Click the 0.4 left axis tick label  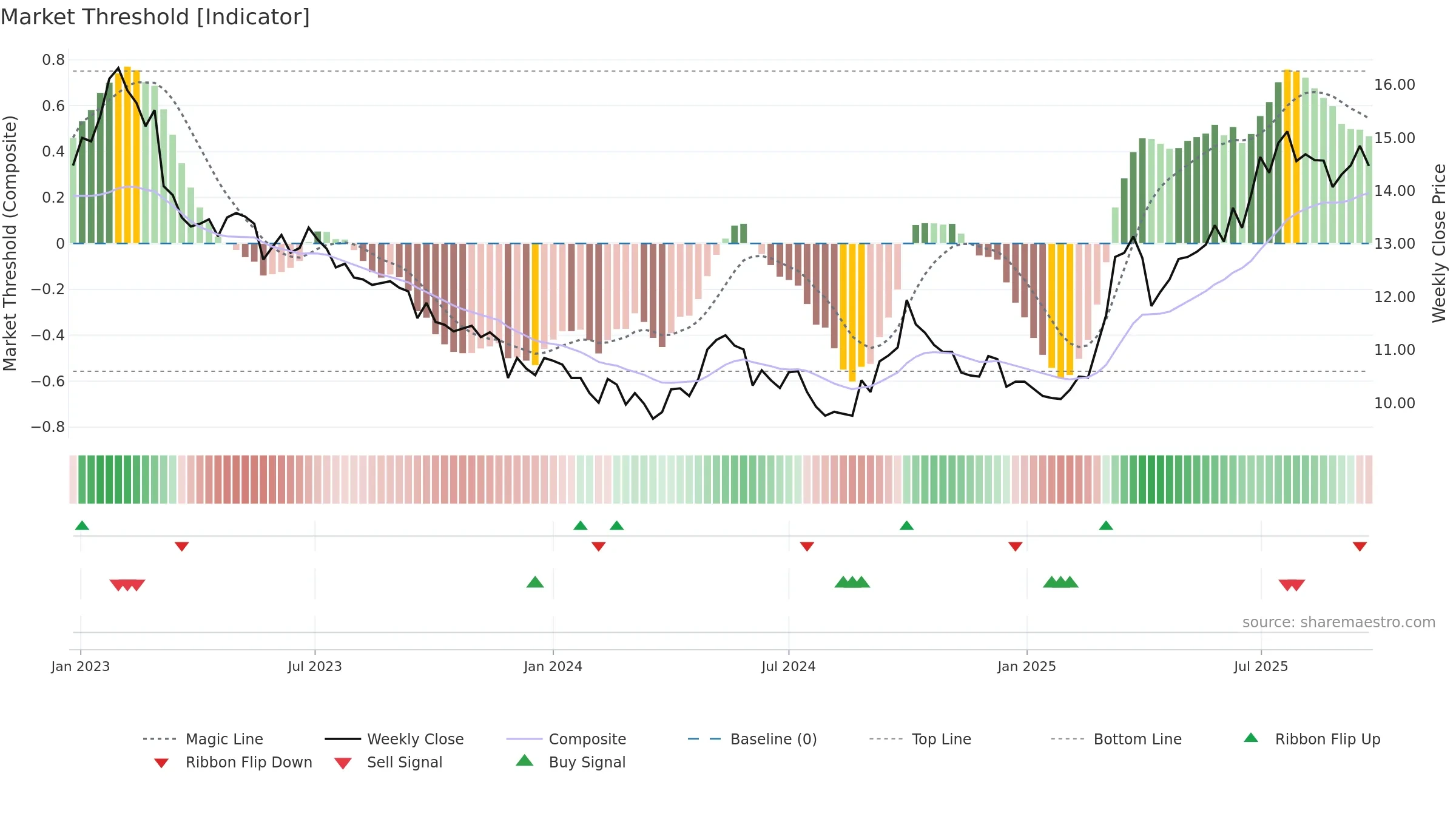[53, 152]
